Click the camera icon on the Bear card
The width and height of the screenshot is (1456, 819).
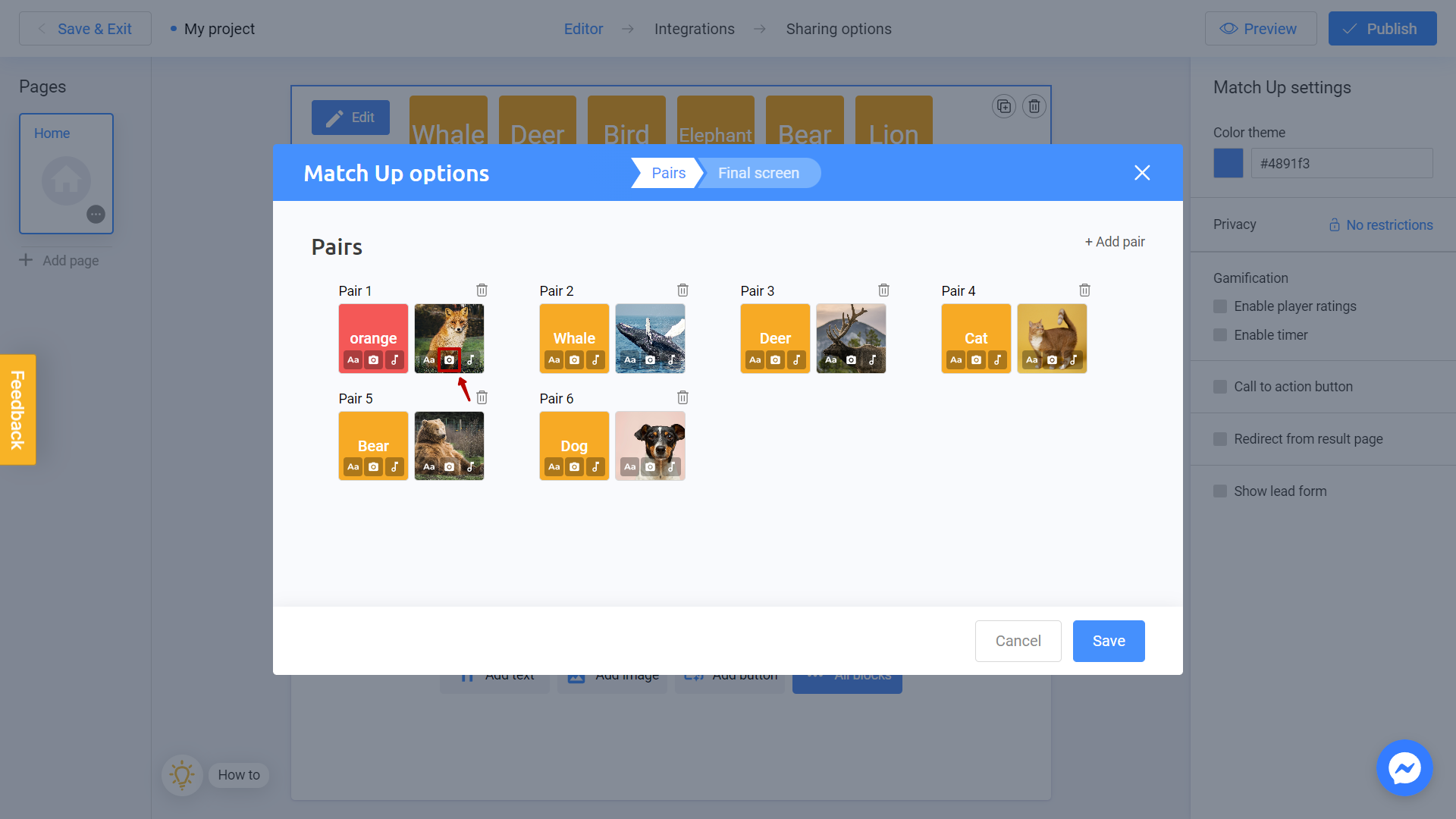(x=373, y=467)
